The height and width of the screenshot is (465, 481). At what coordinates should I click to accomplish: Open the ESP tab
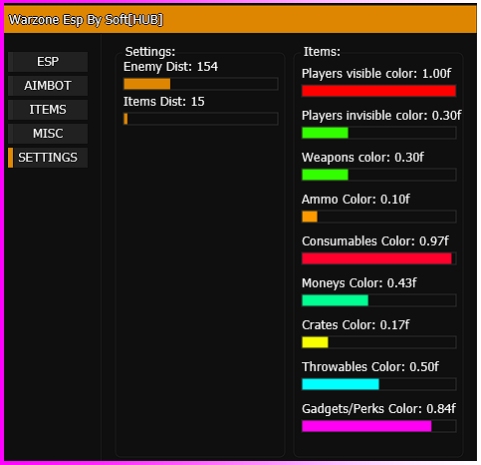point(48,62)
